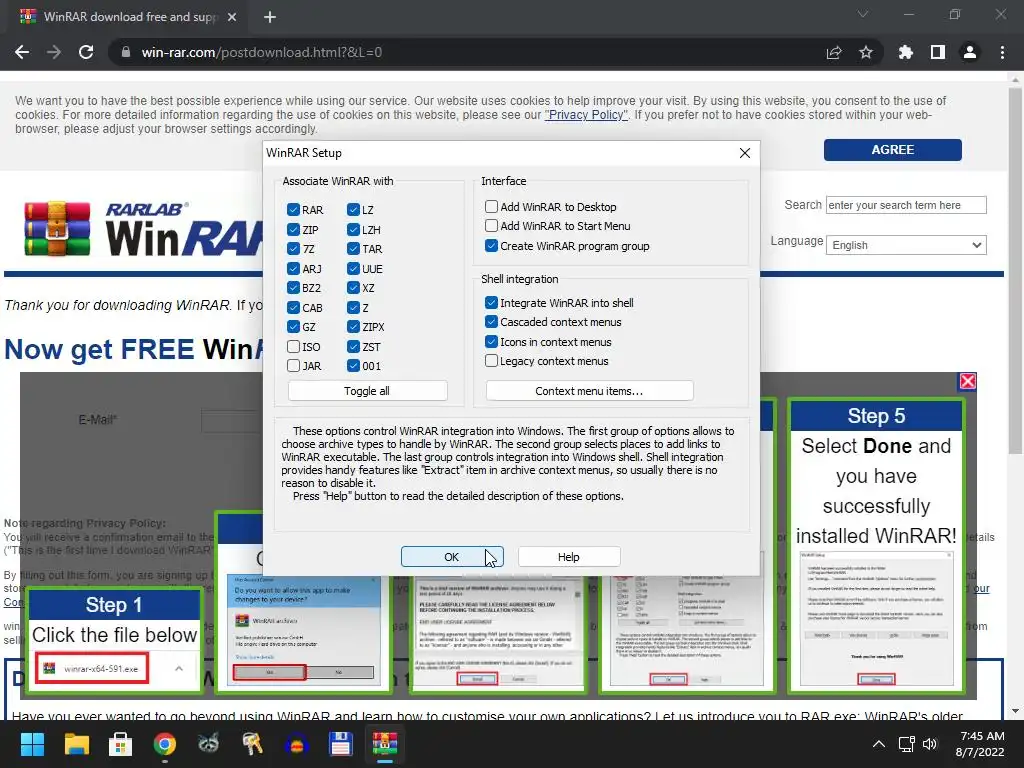Open the keys app in taskbar

[252, 744]
